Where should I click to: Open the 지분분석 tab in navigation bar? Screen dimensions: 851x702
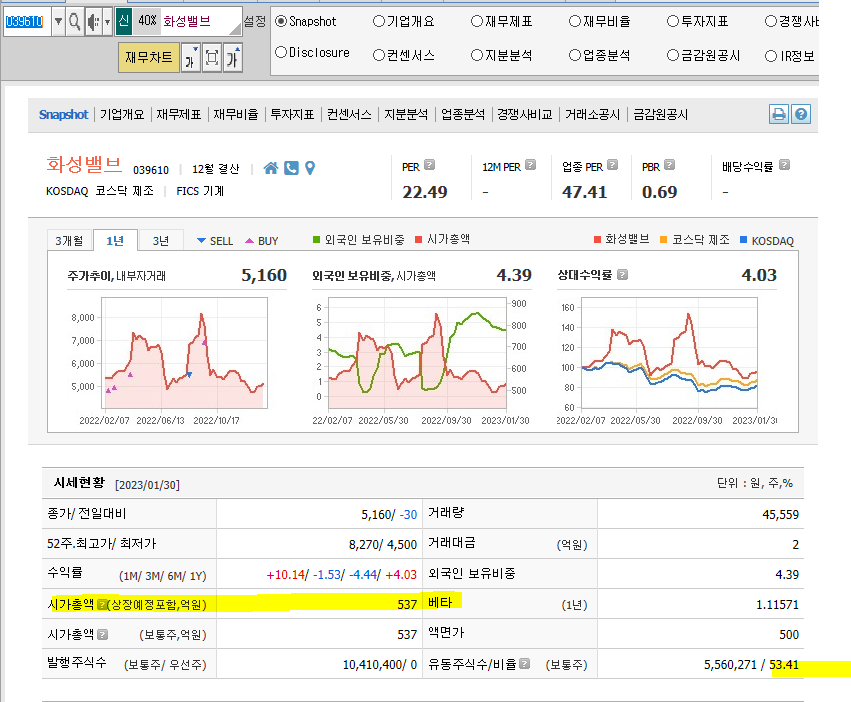tap(406, 115)
